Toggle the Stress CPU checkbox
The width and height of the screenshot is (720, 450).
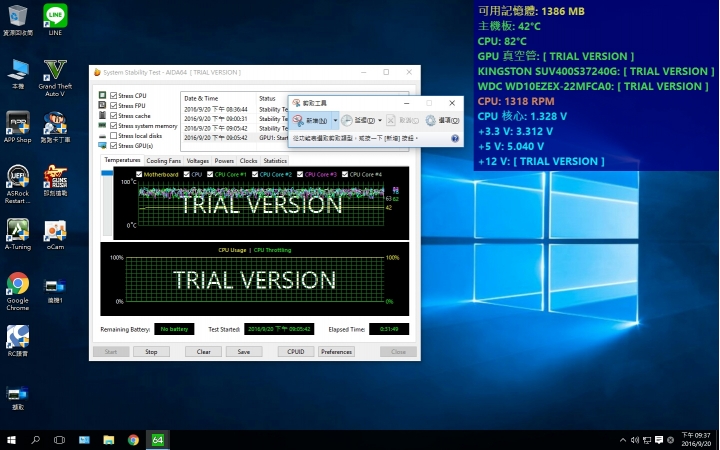[x=113, y=96]
